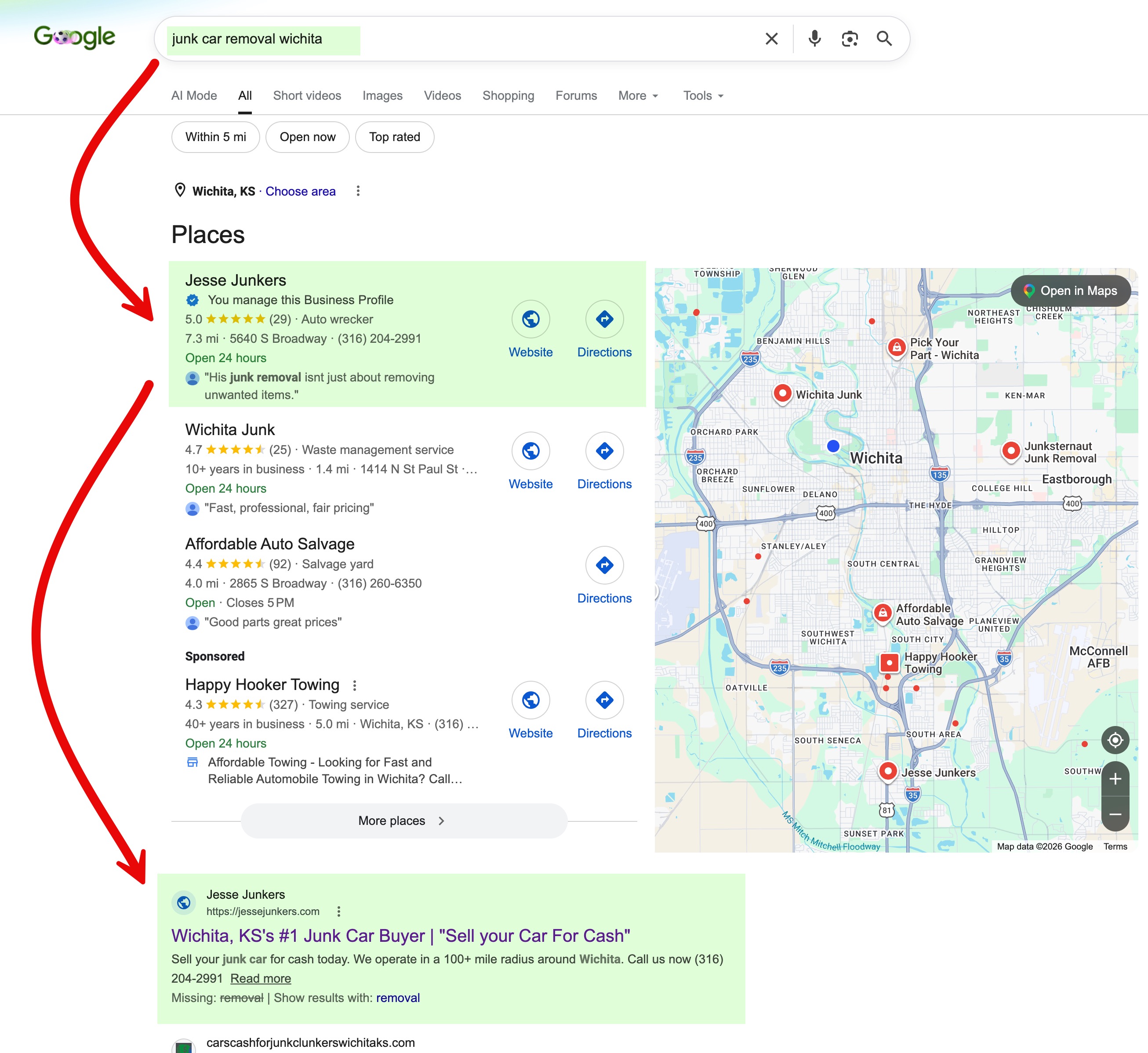The width and height of the screenshot is (1148, 1053).
Task: Click the blue current-location dot on map
Action: tap(833, 446)
